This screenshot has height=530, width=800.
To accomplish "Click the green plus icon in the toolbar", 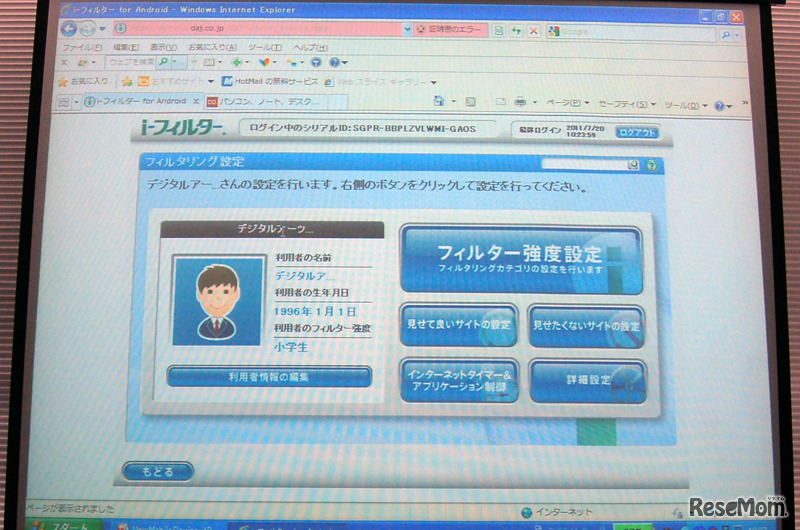I will point(236,62).
